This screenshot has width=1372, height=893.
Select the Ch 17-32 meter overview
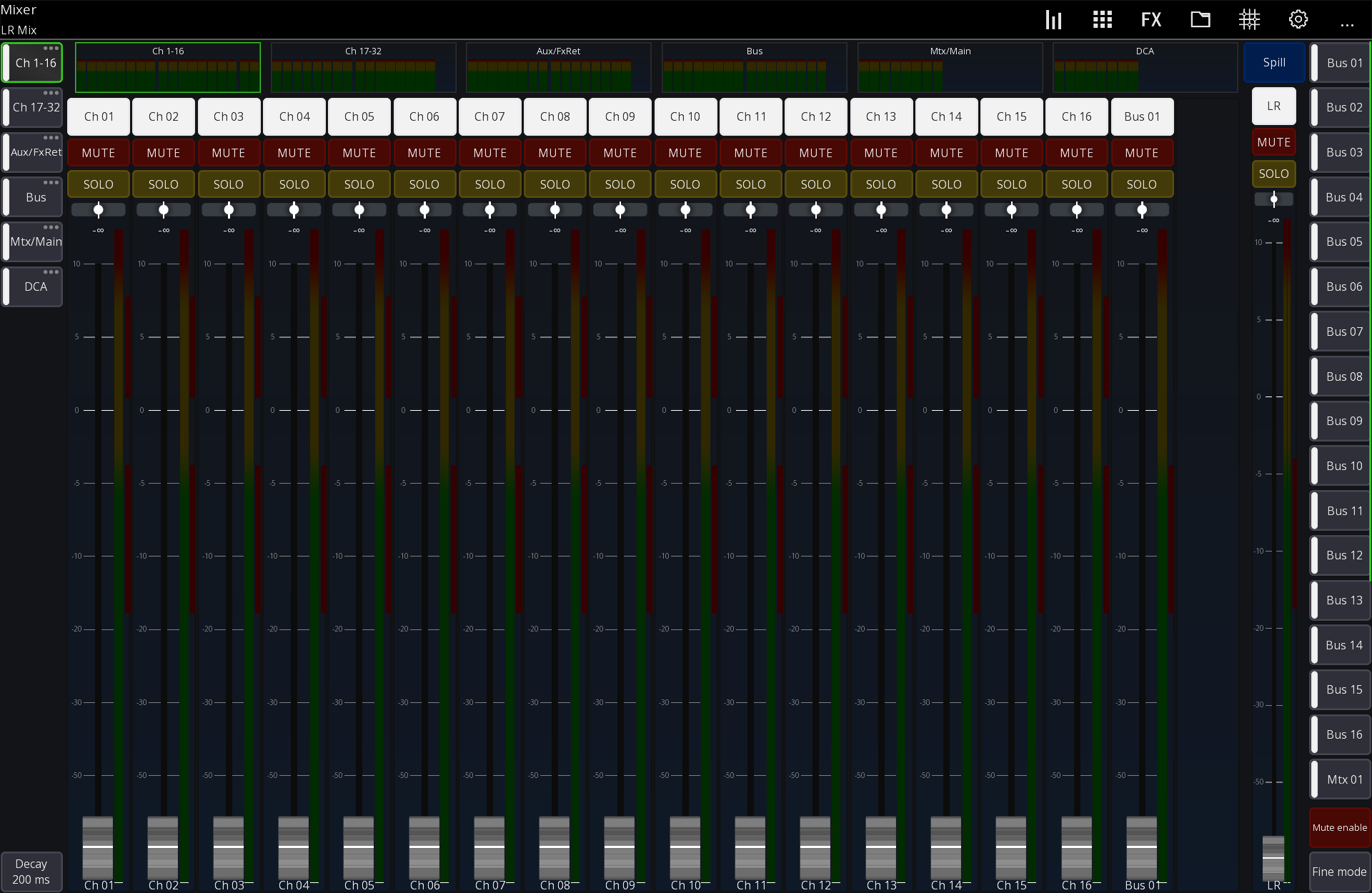click(363, 67)
